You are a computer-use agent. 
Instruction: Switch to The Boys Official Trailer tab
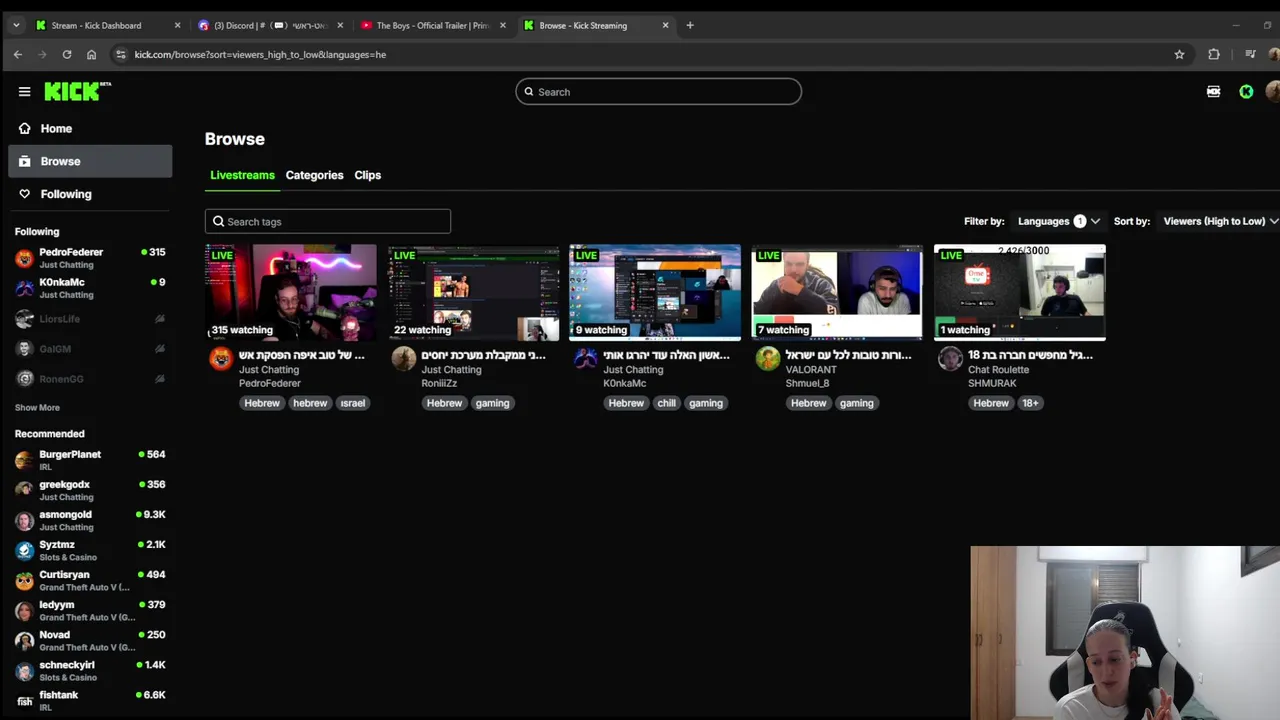(x=433, y=25)
